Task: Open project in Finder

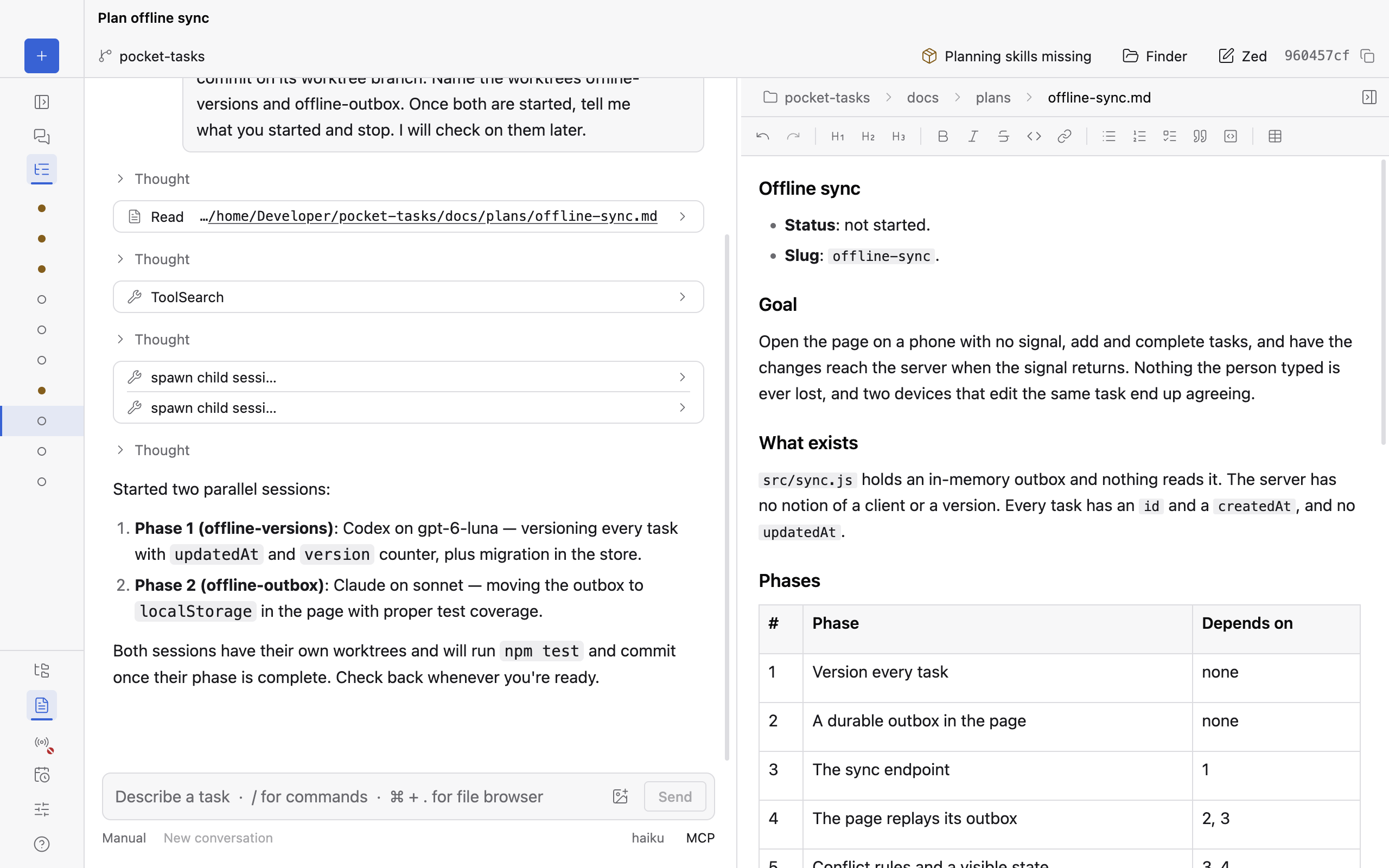Action: [1155, 56]
